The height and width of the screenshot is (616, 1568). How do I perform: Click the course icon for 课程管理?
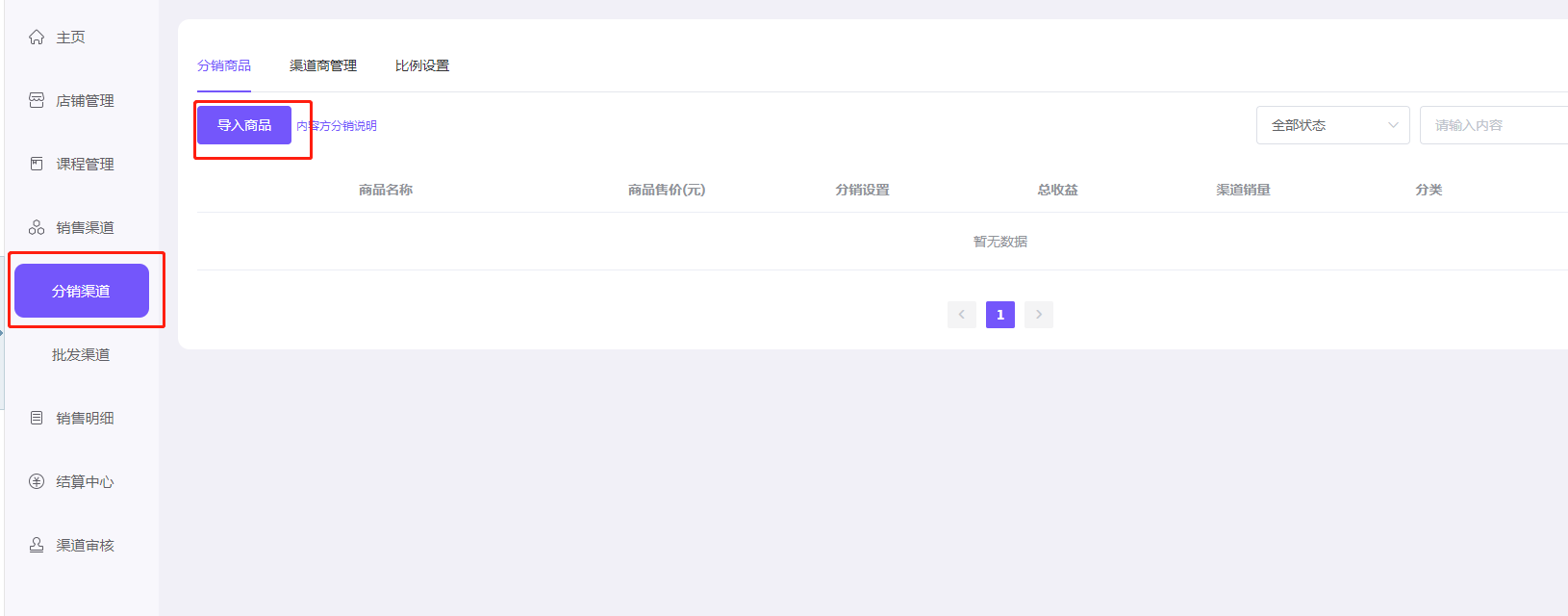coord(37,165)
